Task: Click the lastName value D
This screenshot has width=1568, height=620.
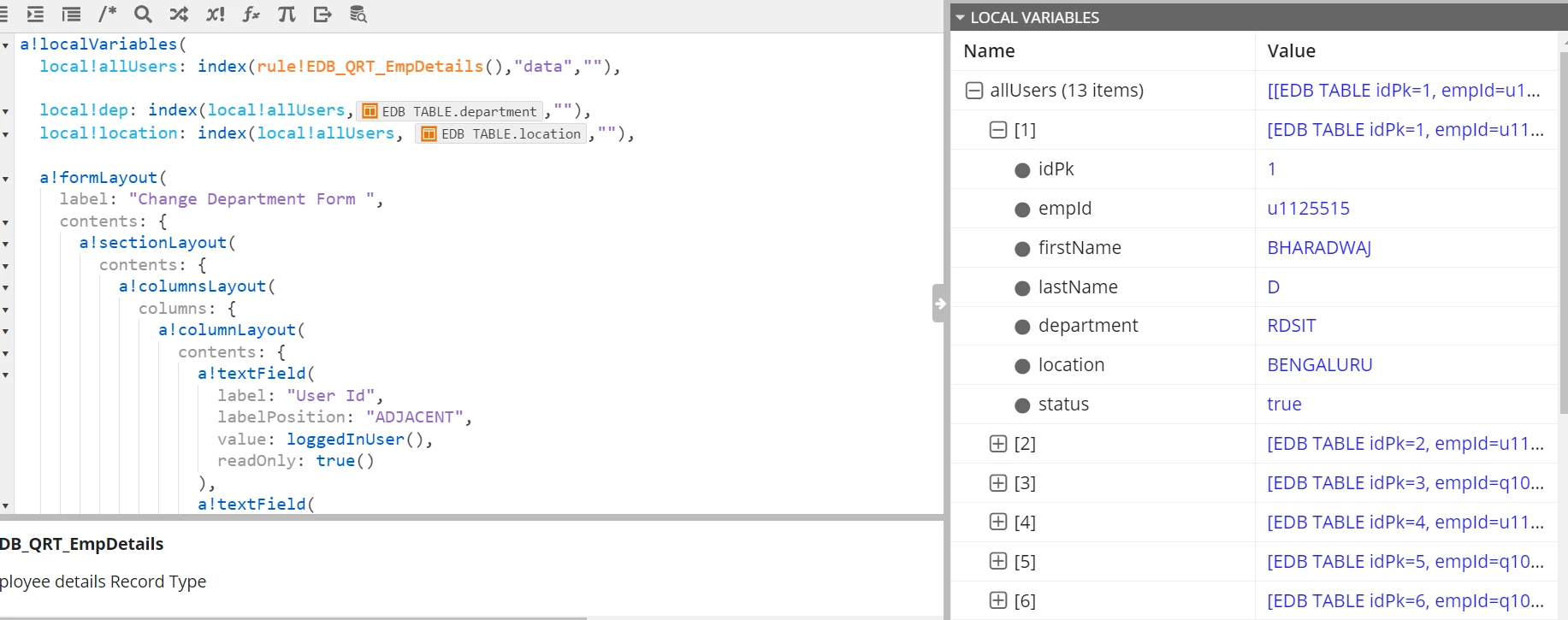Action: [1273, 286]
